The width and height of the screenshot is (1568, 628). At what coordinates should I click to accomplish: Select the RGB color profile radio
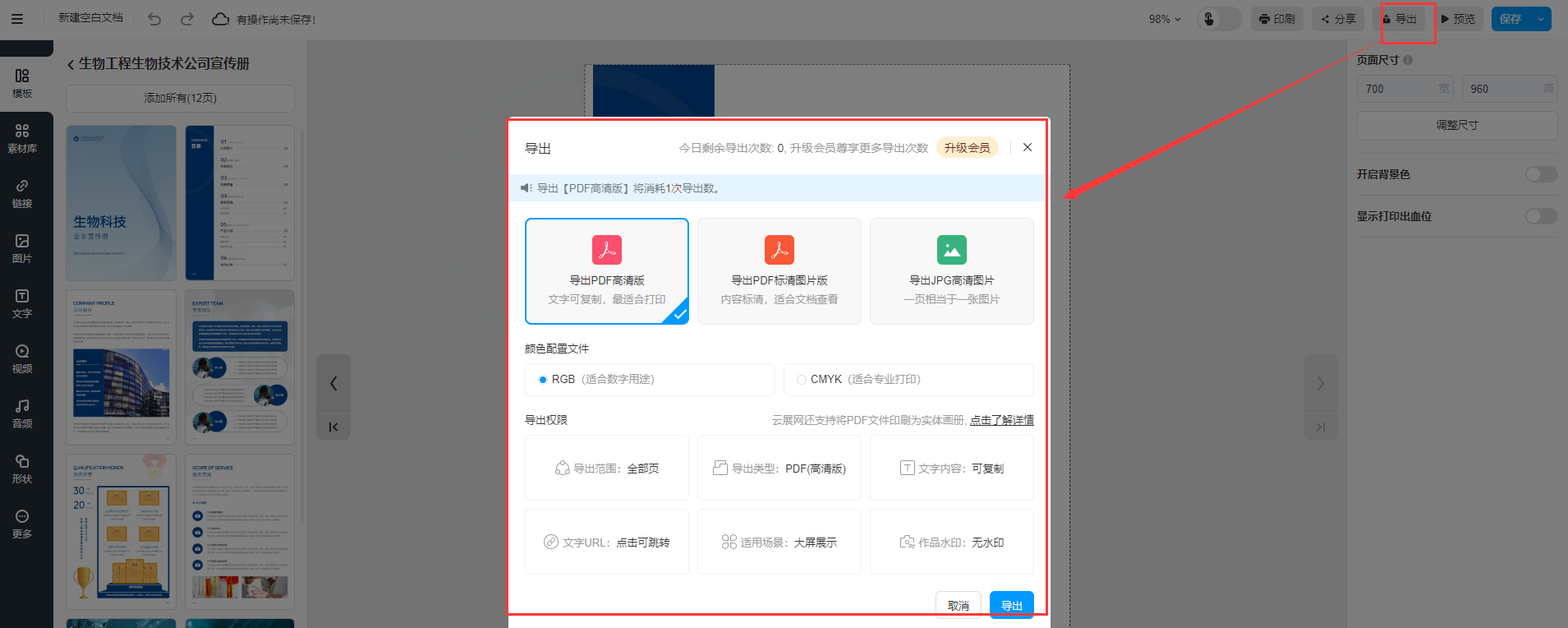(543, 380)
